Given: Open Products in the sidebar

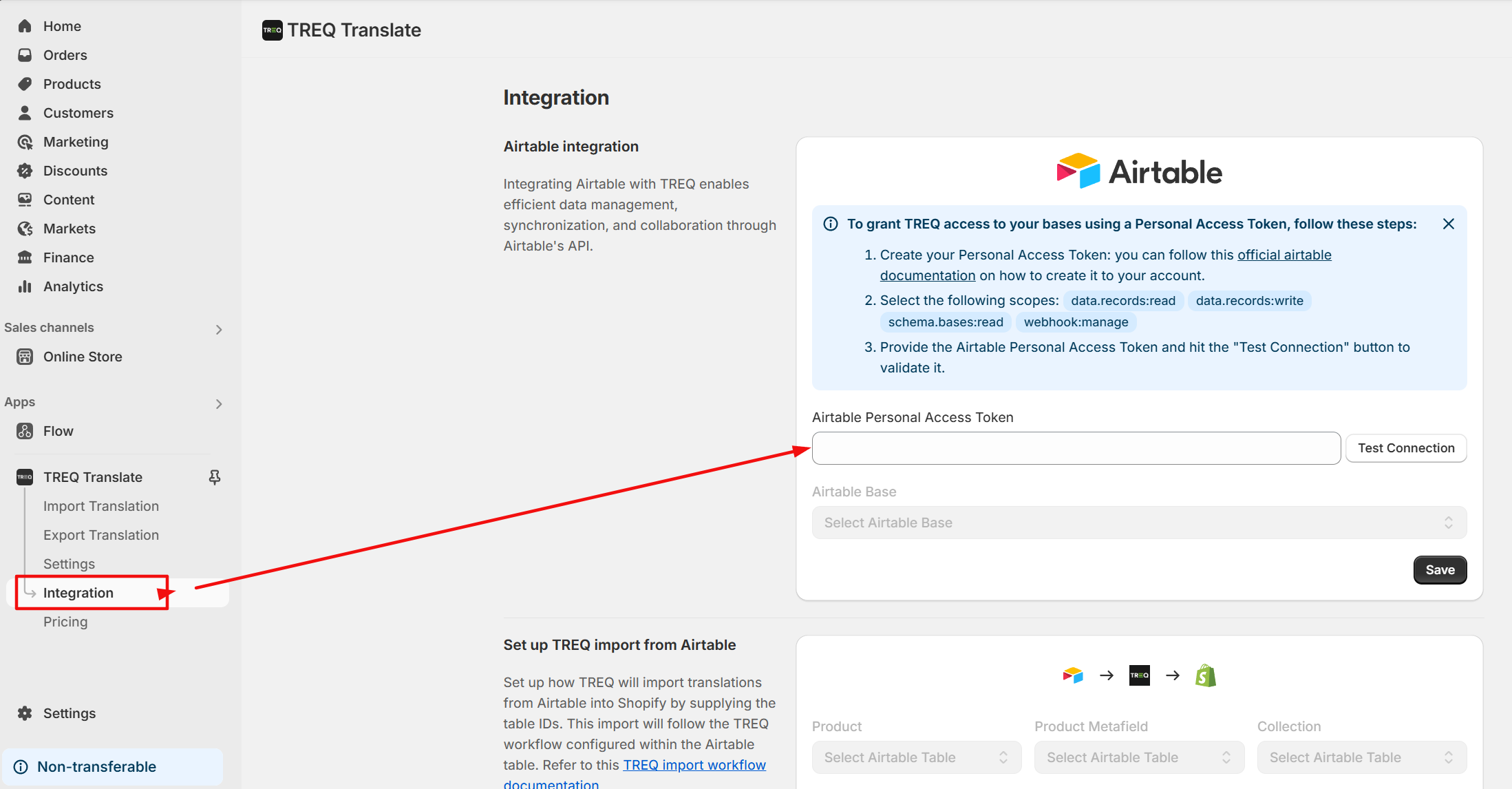Looking at the screenshot, I should click(x=72, y=84).
